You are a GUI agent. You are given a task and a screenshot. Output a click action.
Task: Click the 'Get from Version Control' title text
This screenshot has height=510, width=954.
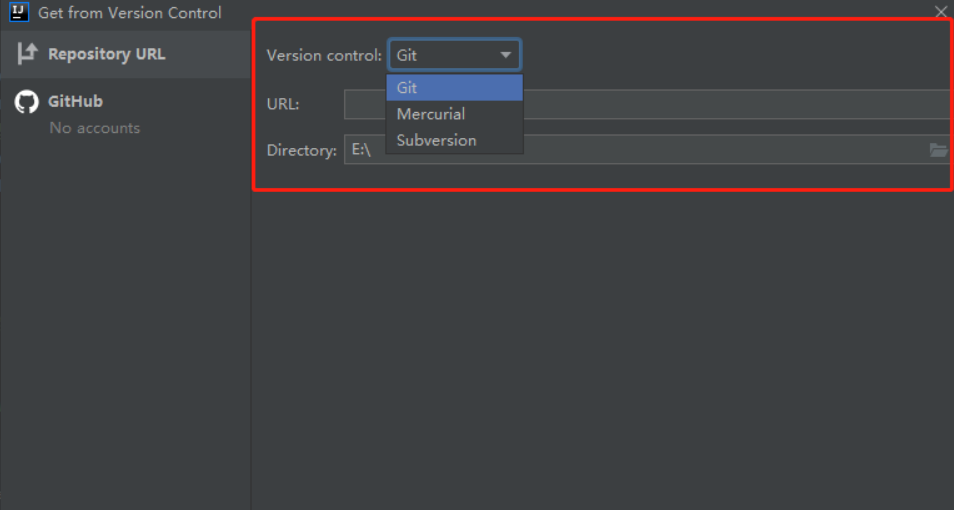[130, 13]
